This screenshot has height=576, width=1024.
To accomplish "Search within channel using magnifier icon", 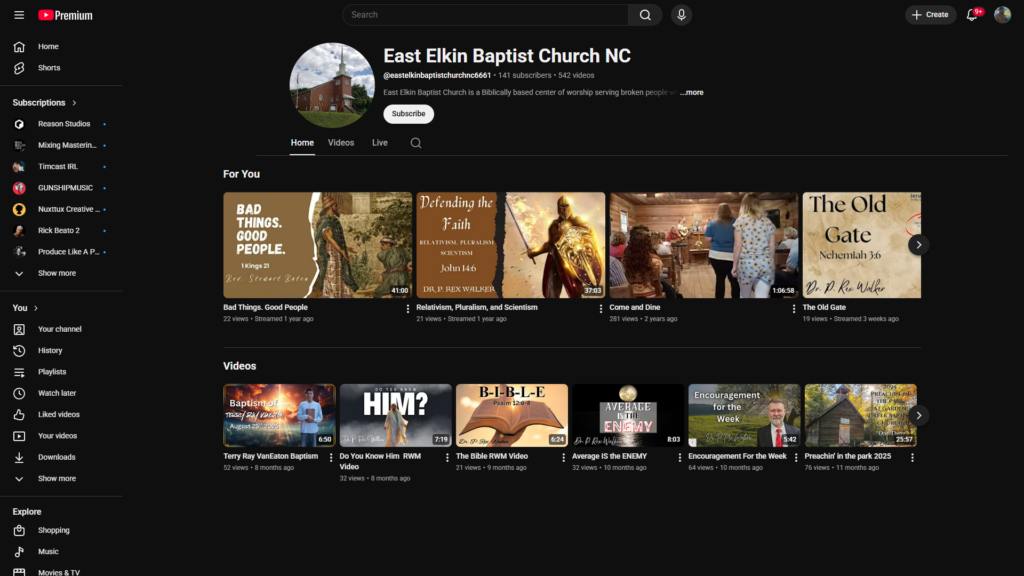I will coord(415,143).
